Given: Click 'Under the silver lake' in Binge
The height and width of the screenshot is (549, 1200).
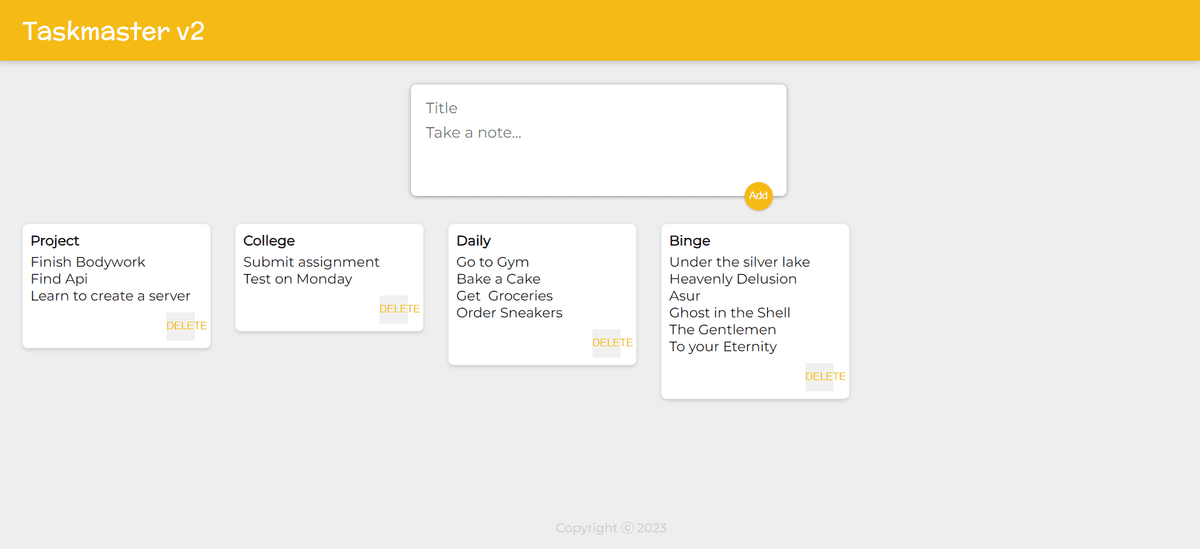Looking at the screenshot, I should 739,262.
